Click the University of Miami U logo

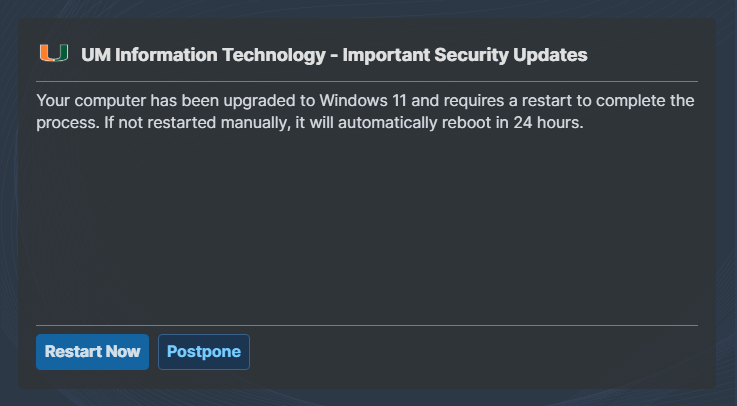point(54,54)
